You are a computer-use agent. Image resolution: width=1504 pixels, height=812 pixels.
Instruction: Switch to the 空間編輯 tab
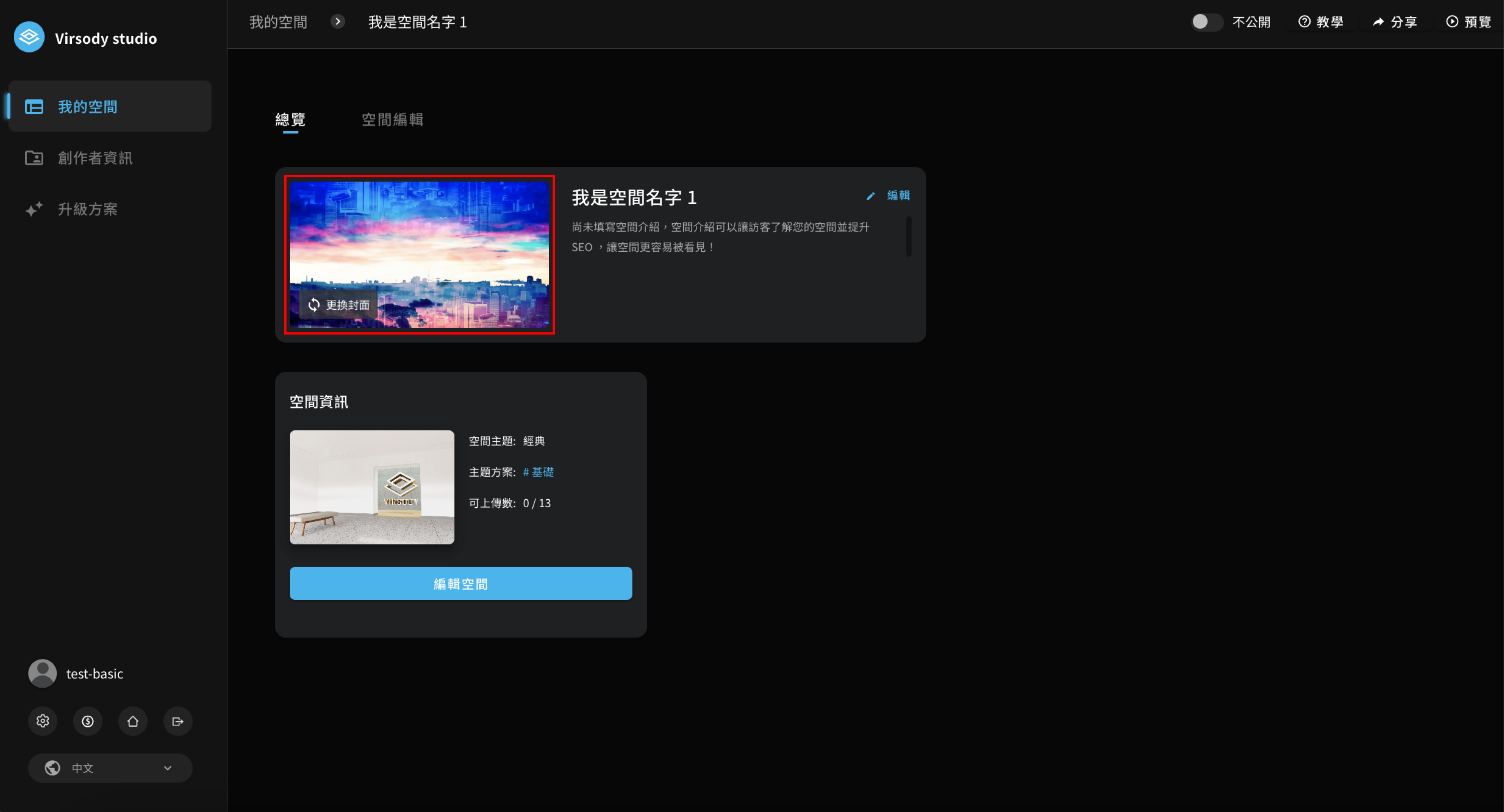pos(392,119)
